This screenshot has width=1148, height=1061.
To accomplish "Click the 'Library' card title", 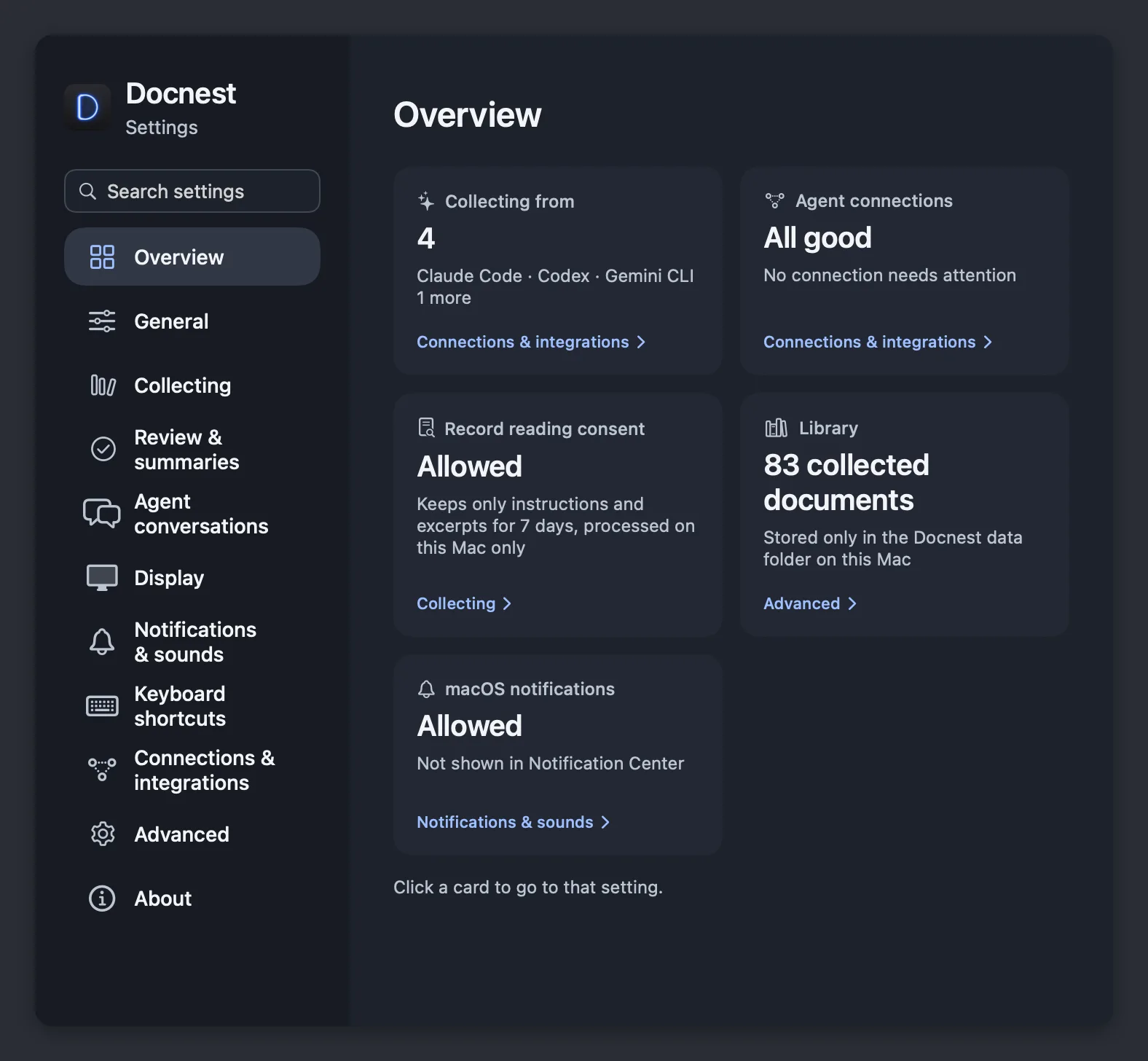I will [x=828, y=428].
